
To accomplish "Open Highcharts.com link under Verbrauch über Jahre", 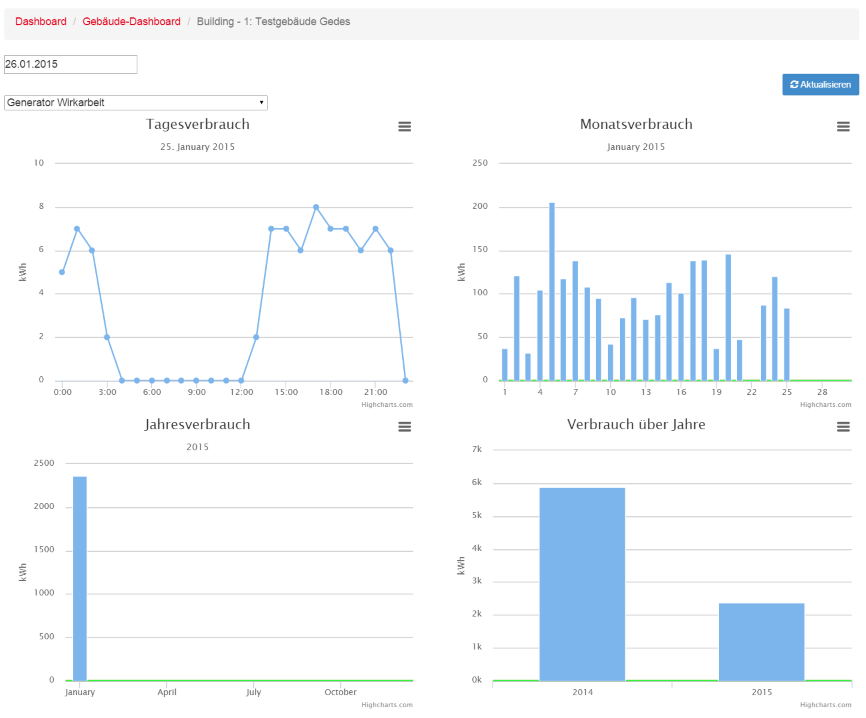I will point(825,705).
